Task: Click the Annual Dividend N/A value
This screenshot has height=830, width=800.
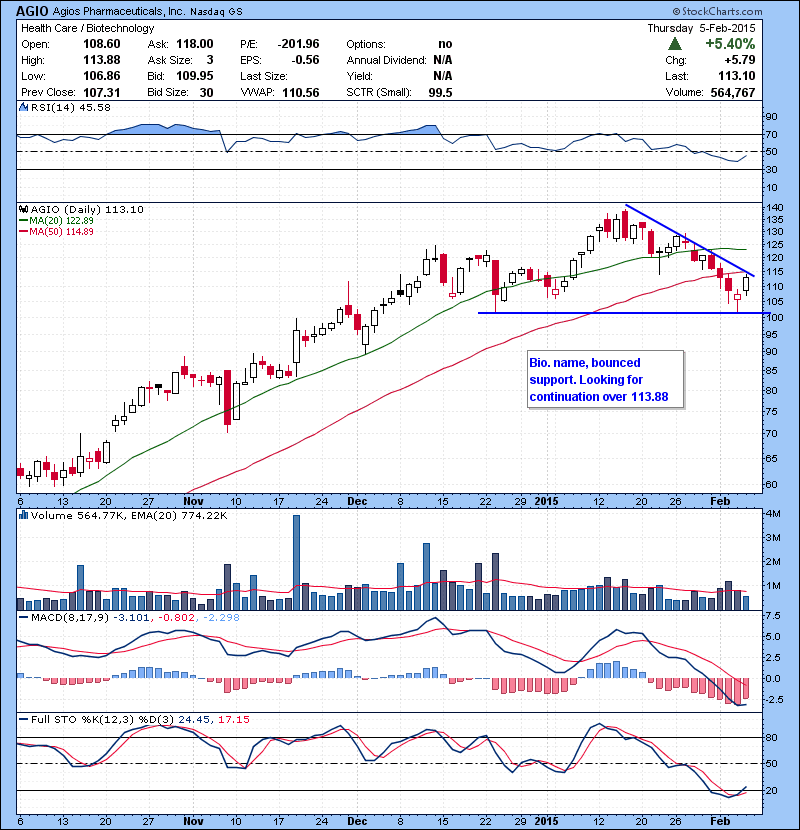Action: pyautogui.click(x=443, y=60)
